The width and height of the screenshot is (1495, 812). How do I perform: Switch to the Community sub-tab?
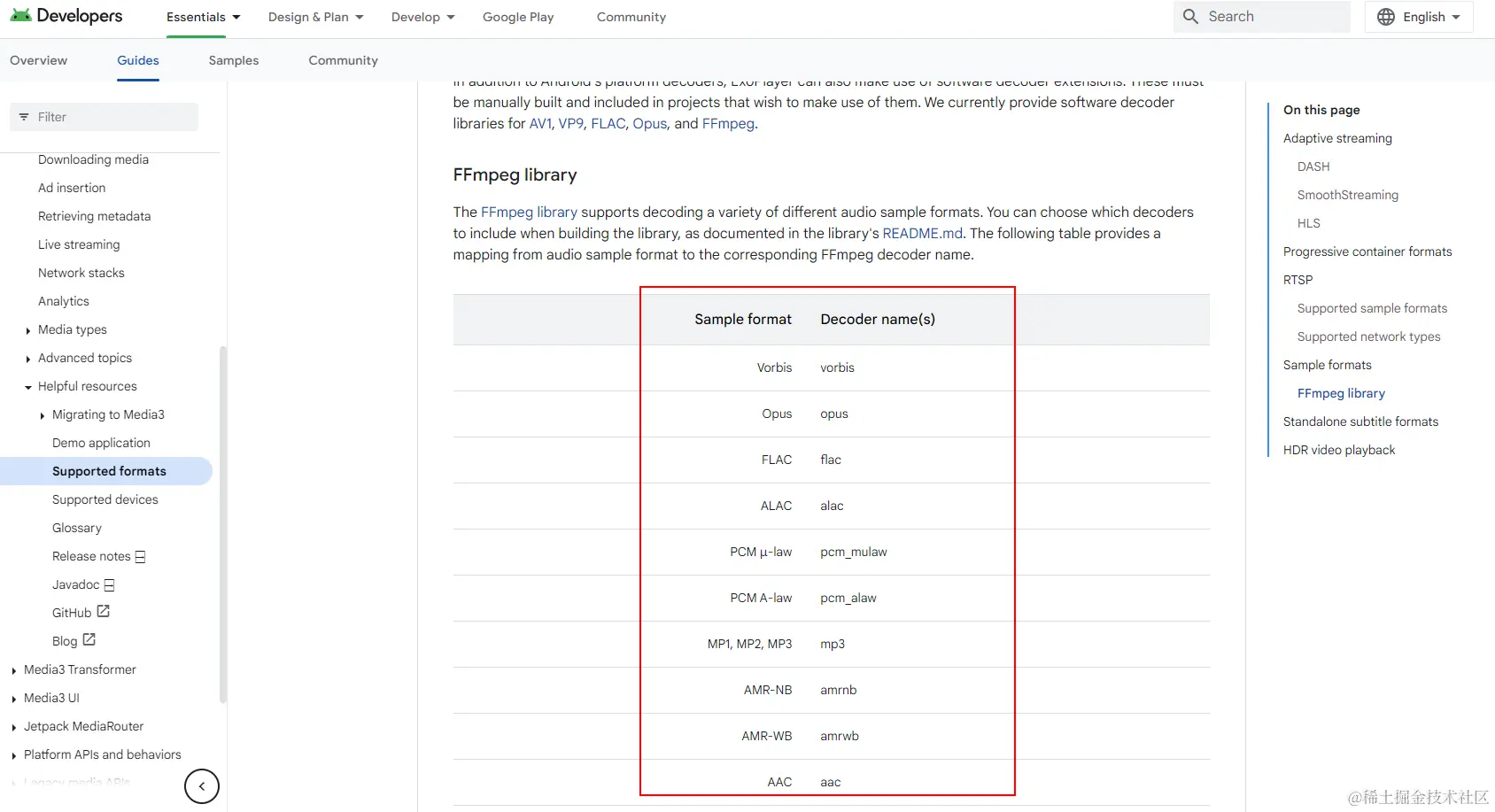tap(344, 60)
